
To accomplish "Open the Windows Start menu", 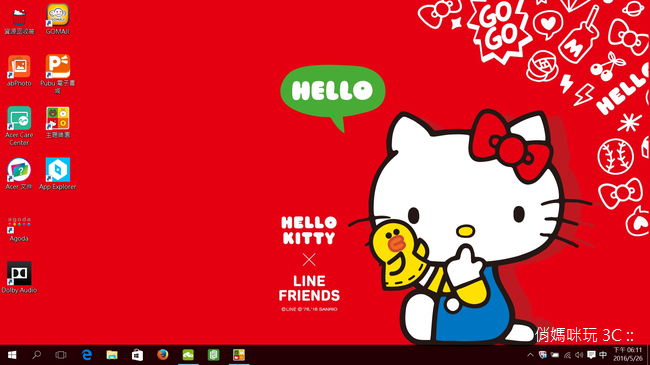I will 12,355.
